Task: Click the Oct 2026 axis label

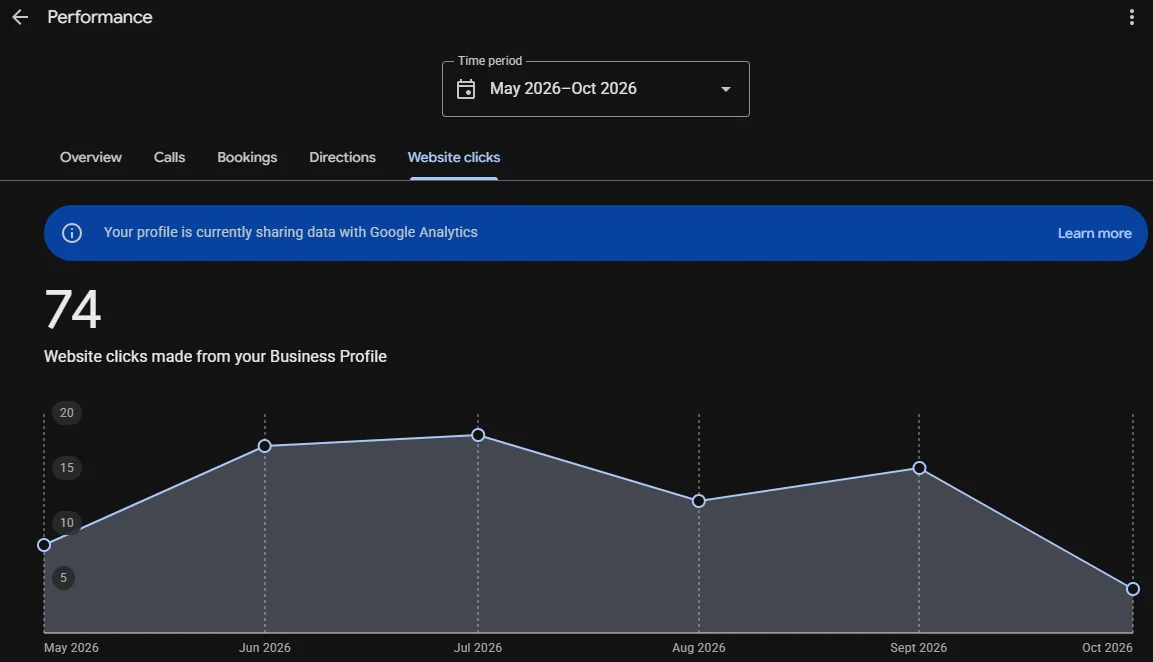Action: (x=1107, y=648)
